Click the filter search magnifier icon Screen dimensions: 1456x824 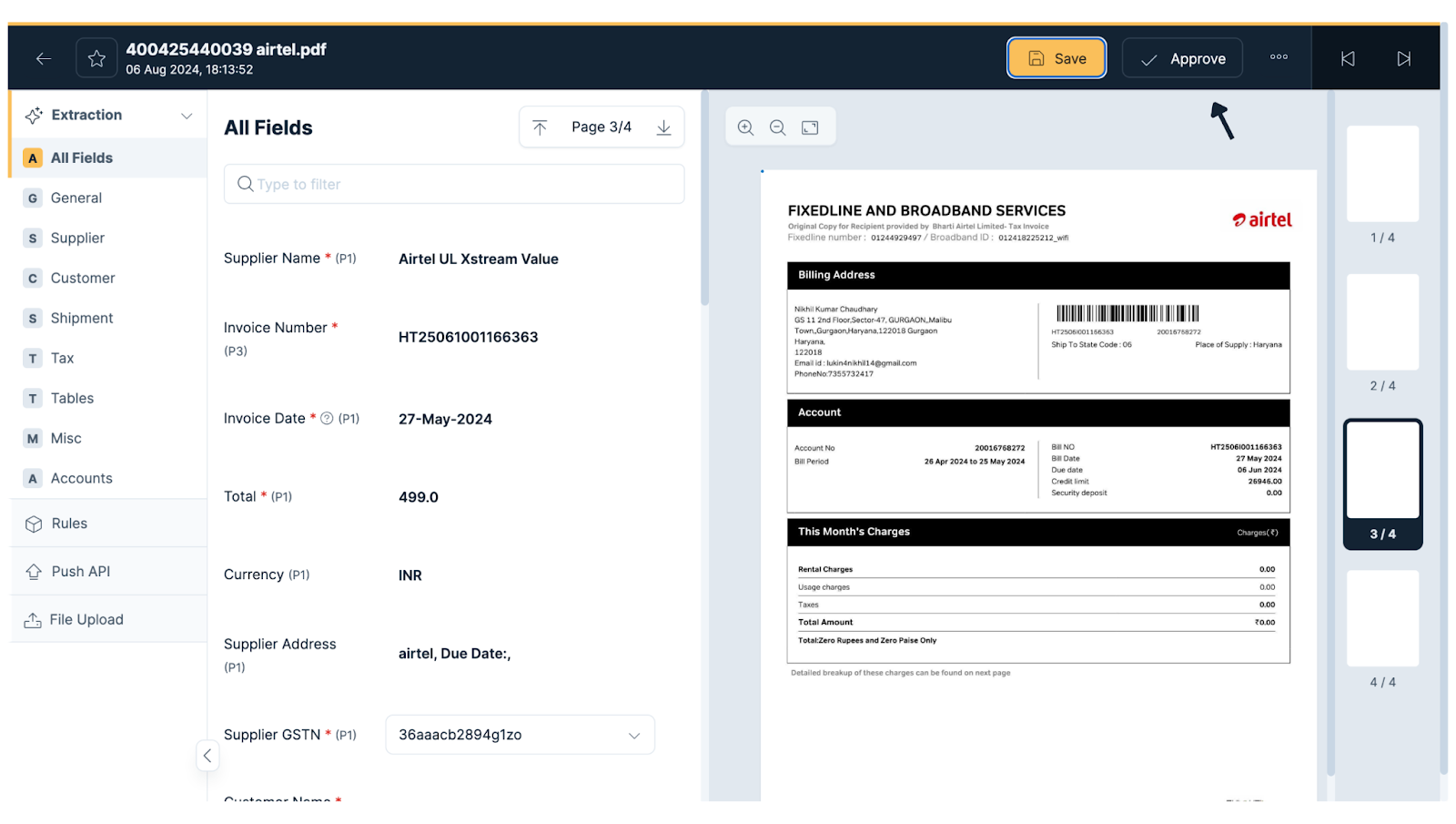245,184
